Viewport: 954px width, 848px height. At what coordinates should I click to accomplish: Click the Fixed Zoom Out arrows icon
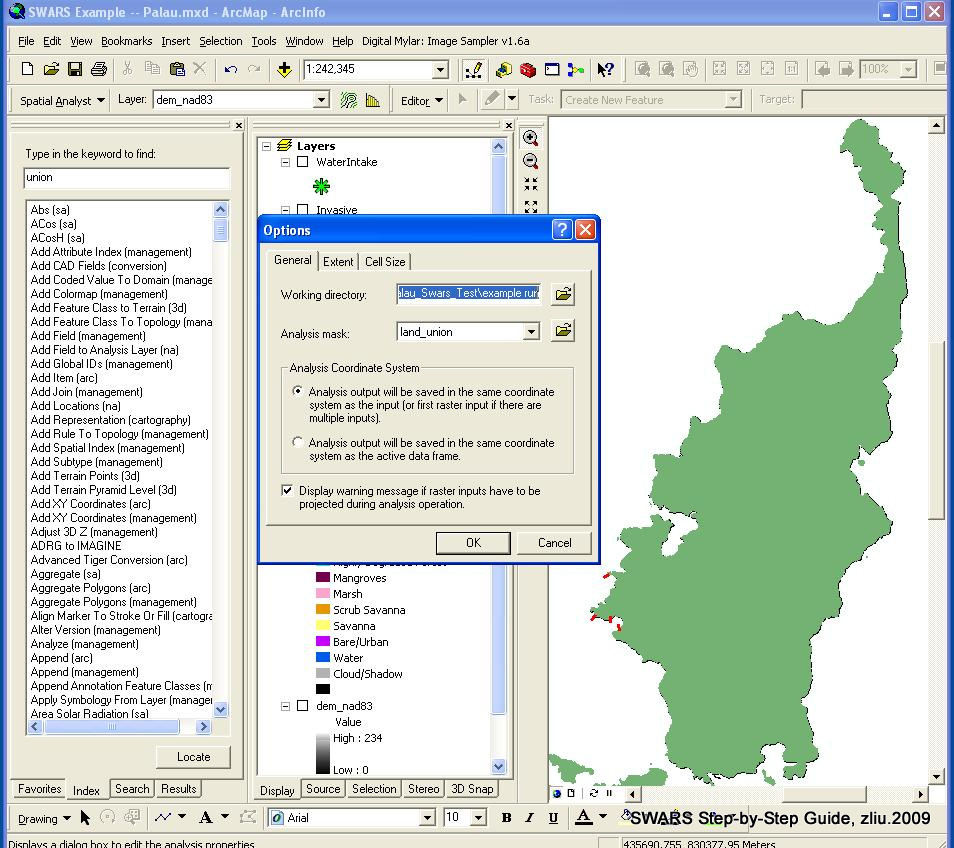531,207
